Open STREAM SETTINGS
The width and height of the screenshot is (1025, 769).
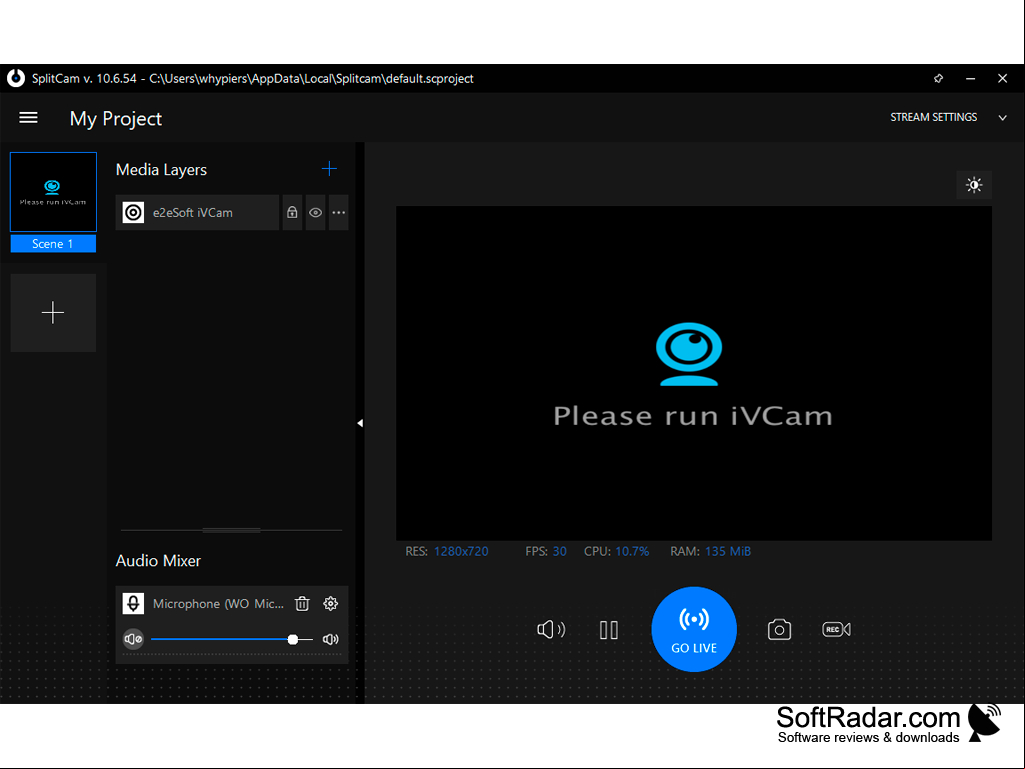[x=933, y=117]
